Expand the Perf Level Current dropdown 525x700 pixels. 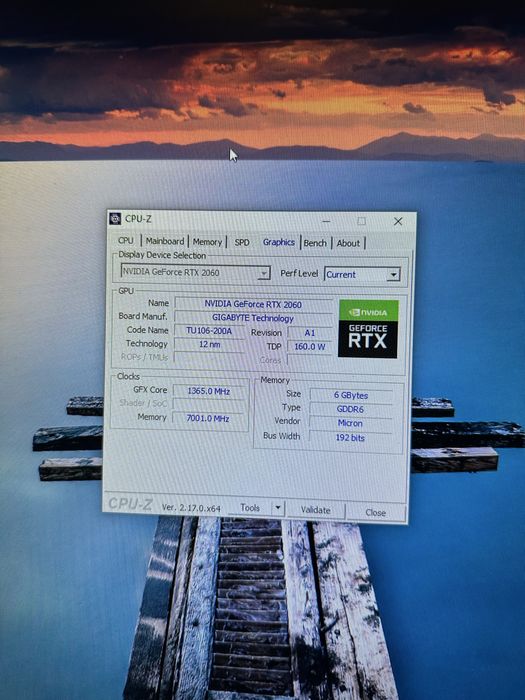click(362, 274)
